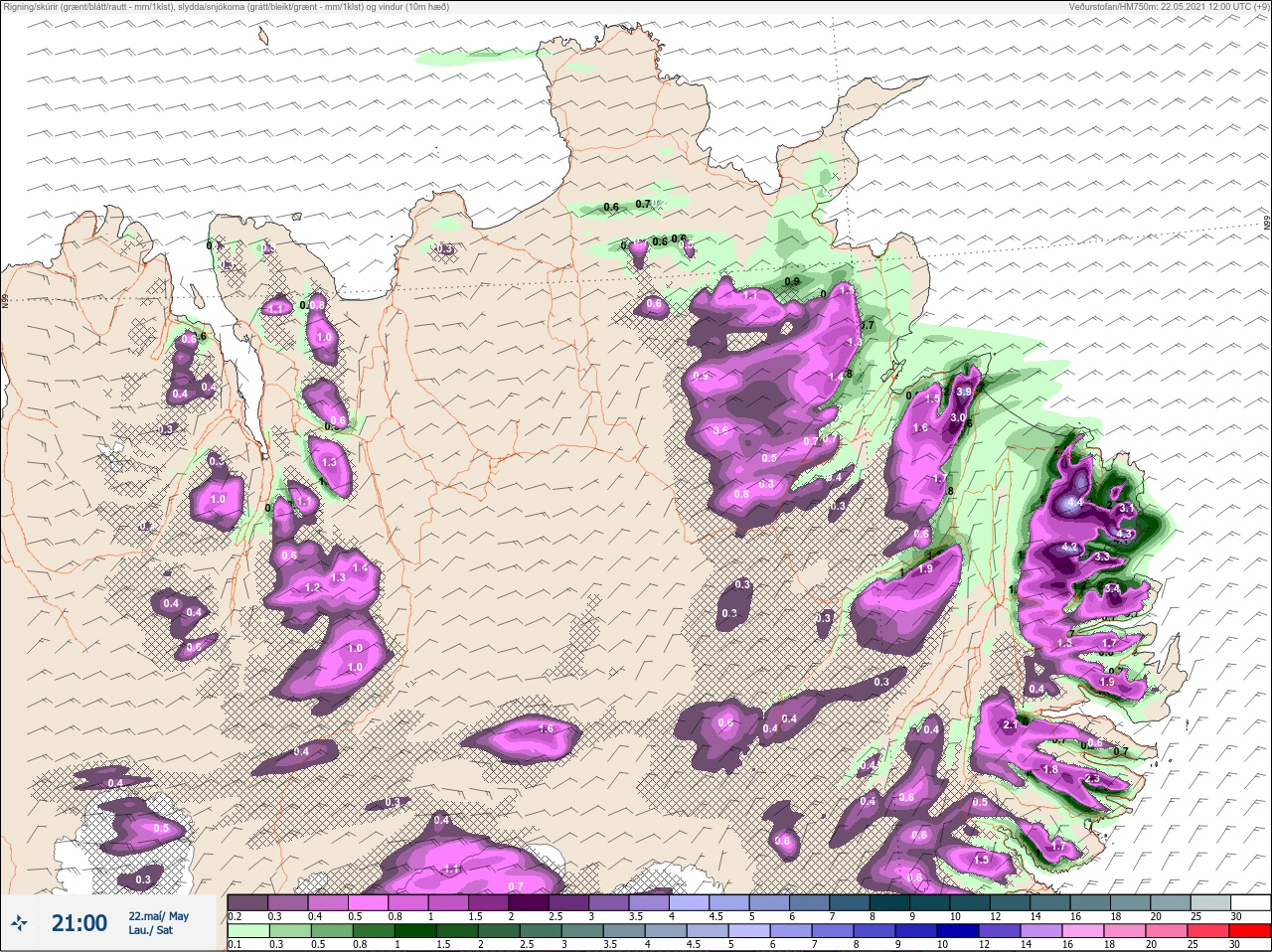Click the 0.9 value on the green area
Viewport: 1272px width, 952px height.
(x=792, y=281)
